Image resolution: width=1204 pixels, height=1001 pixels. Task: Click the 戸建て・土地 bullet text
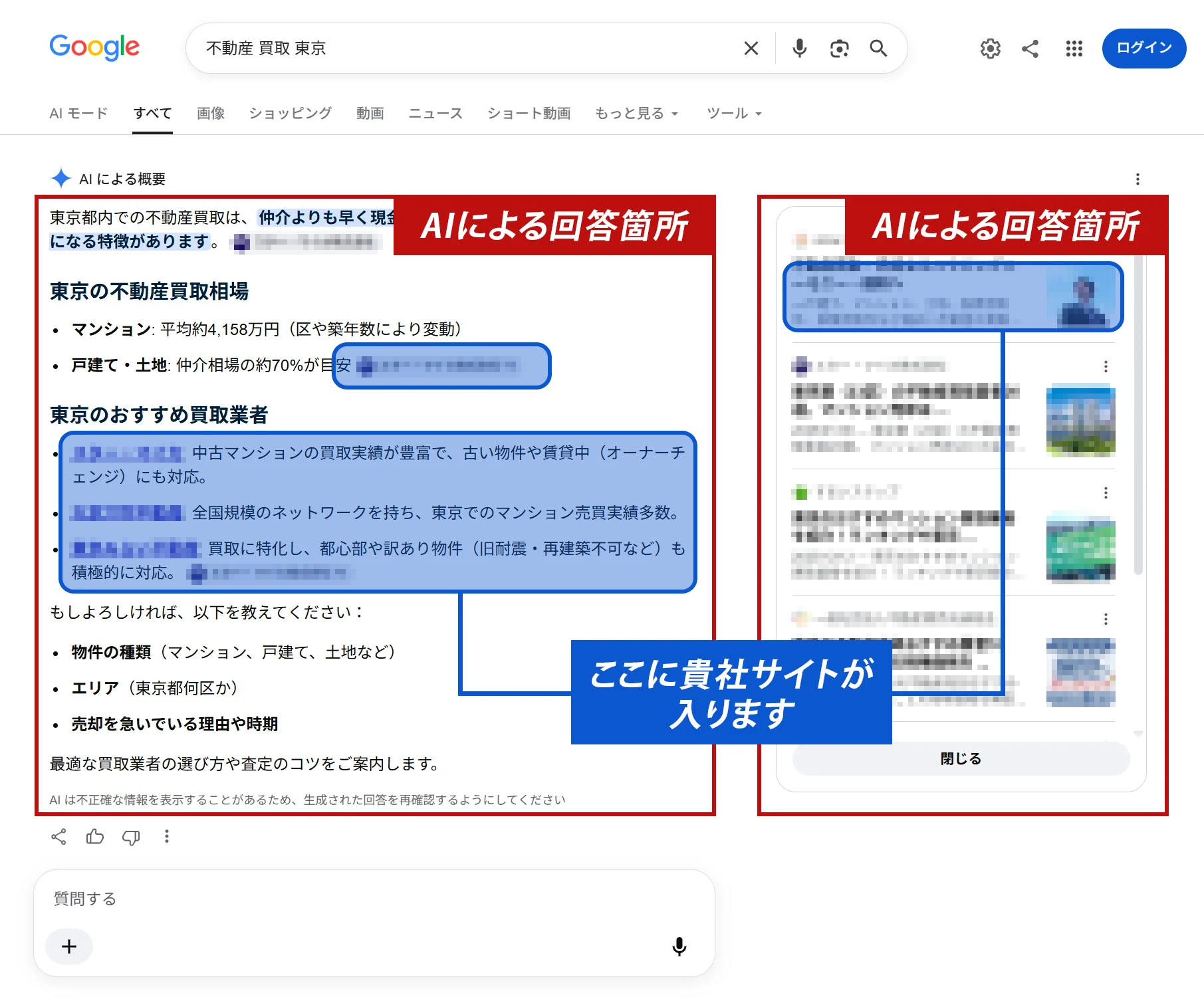click(211, 365)
